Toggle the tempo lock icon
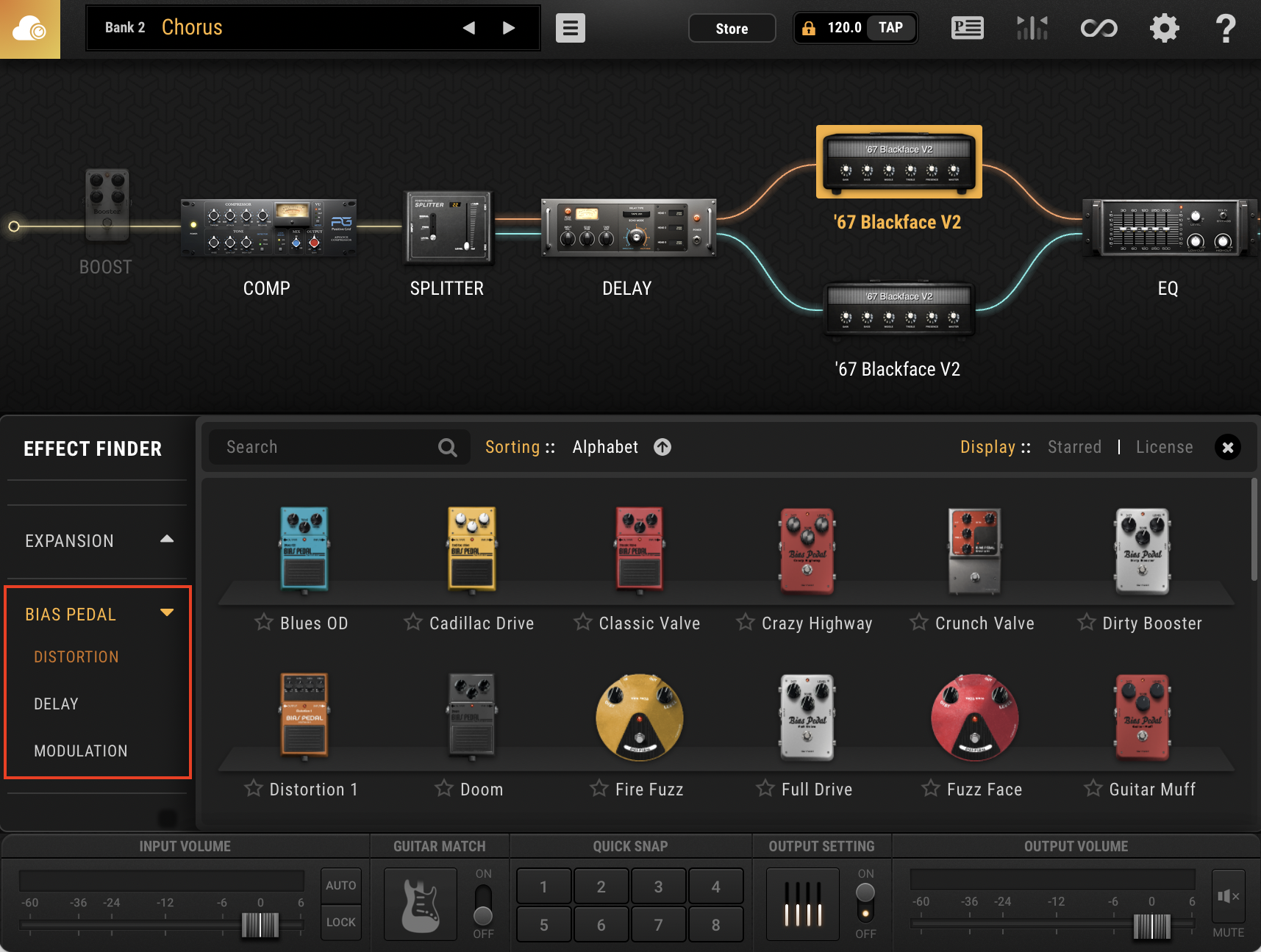Image resolution: width=1261 pixels, height=952 pixels. point(809,28)
